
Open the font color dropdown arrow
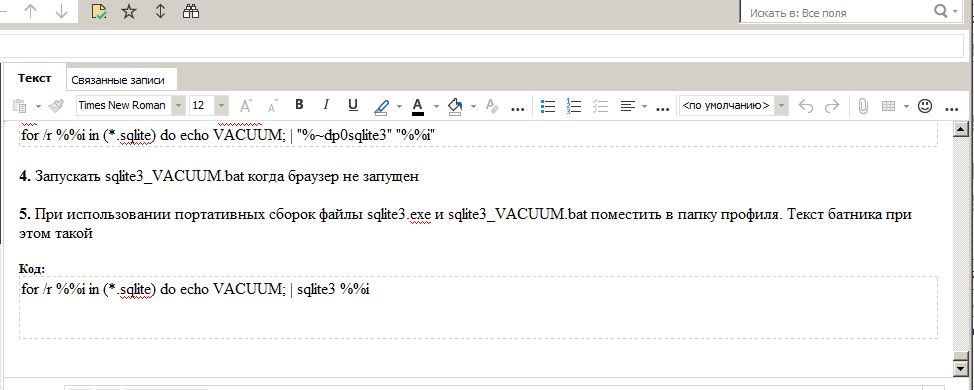pos(436,106)
